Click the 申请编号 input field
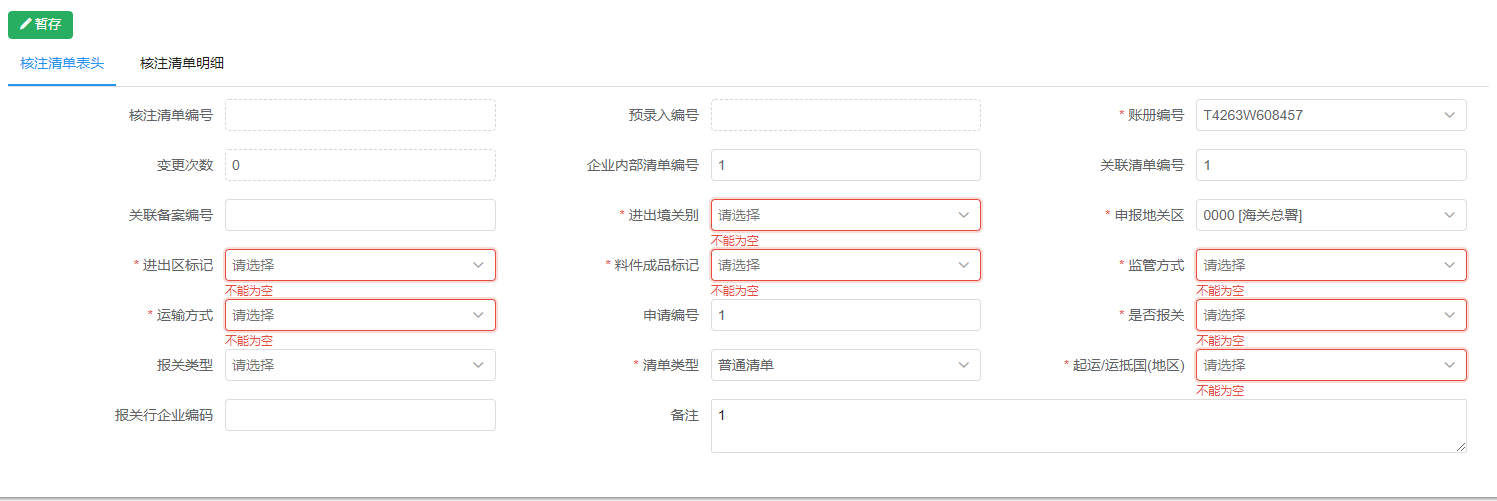 (x=846, y=315)
